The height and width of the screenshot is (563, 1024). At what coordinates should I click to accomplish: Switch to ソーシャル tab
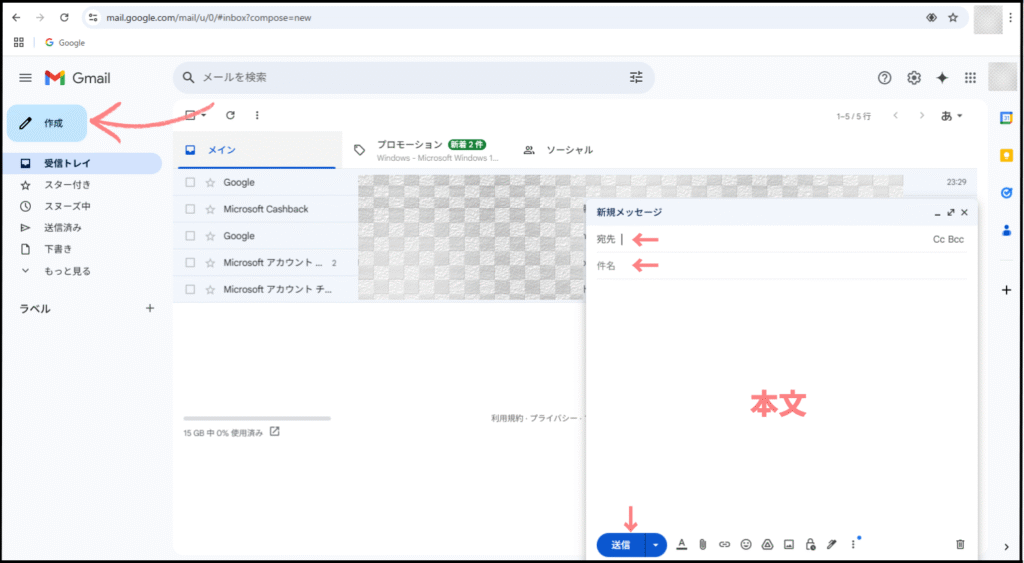(558, 150)
